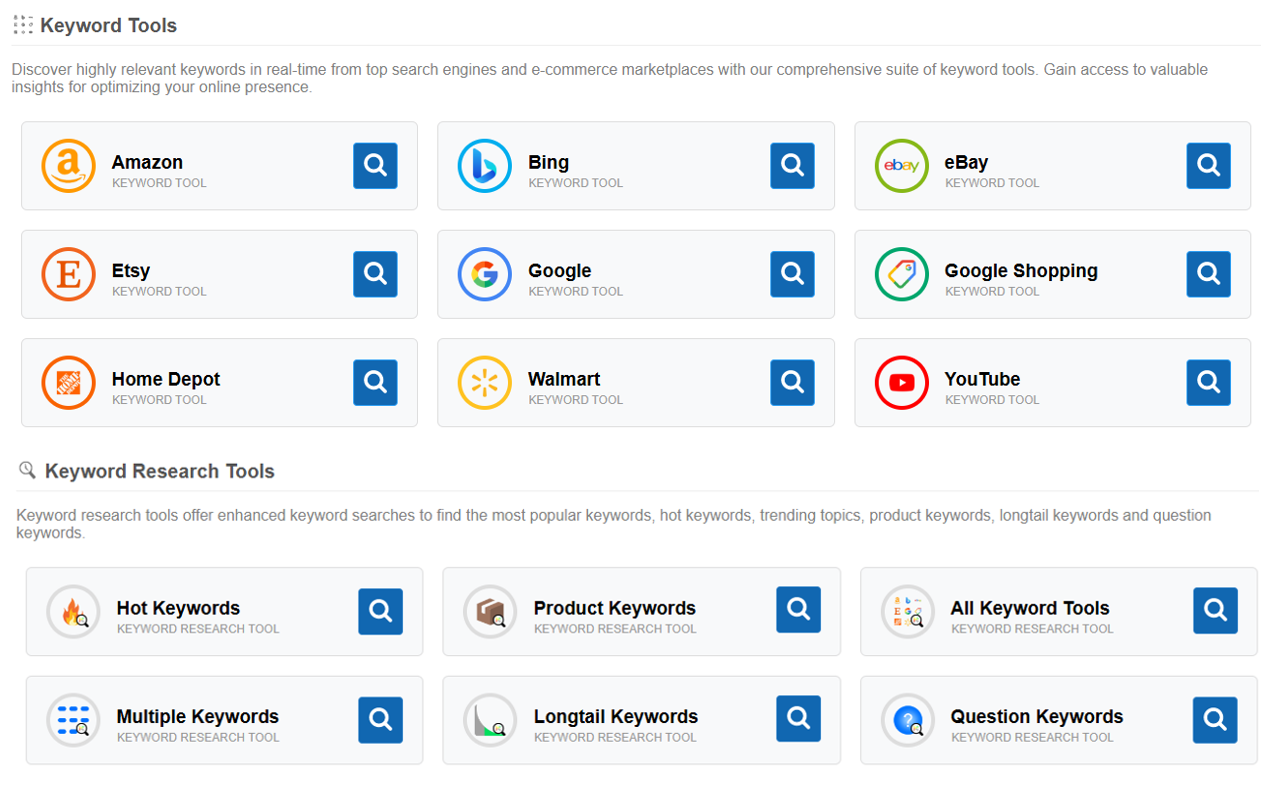Click the Amazon keyword tool icon
Image resolution: width=1280 pixels, height=800 pixels.
(68, 165)
